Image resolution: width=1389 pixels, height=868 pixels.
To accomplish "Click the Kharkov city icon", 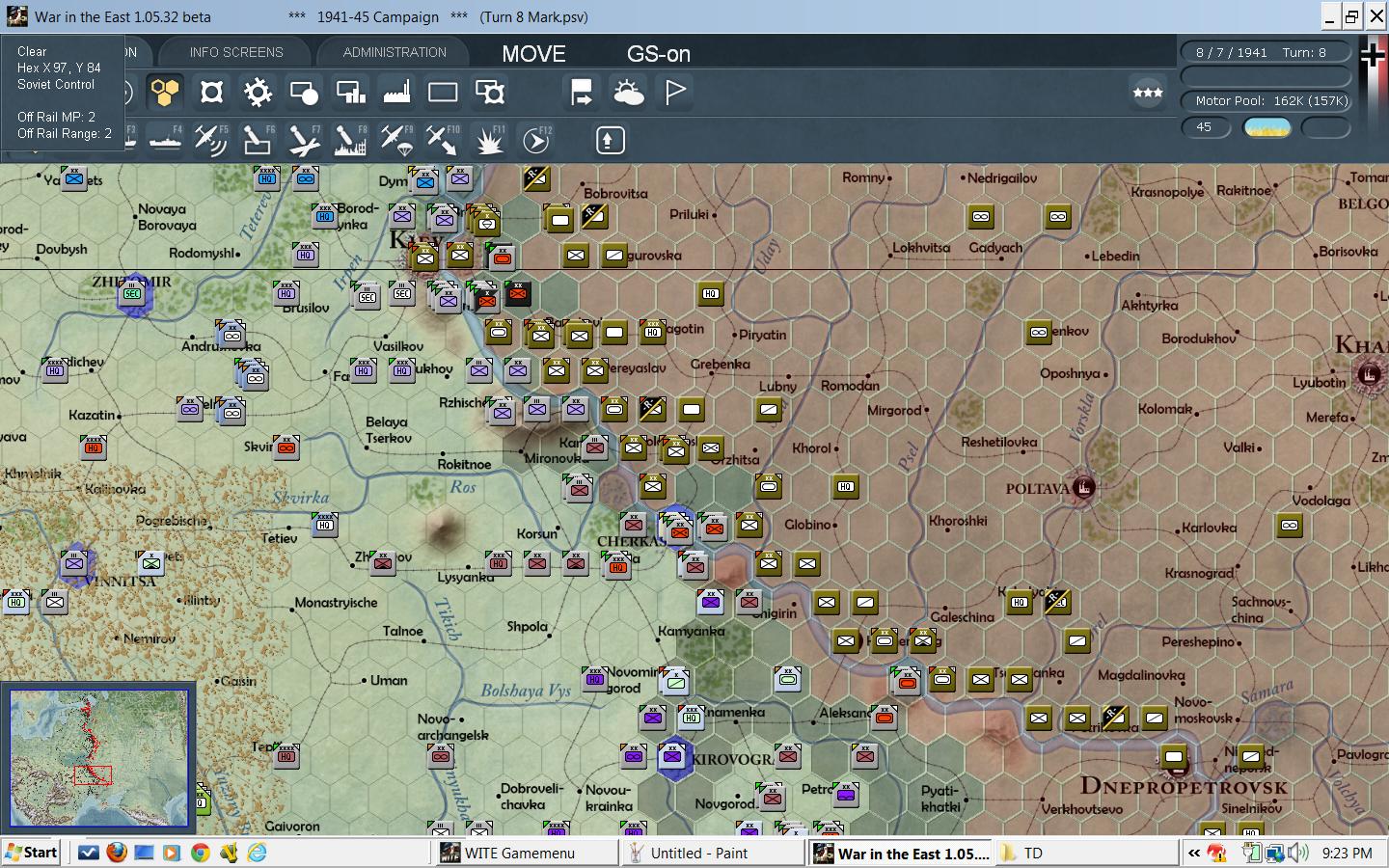I will click(1368, 374).
